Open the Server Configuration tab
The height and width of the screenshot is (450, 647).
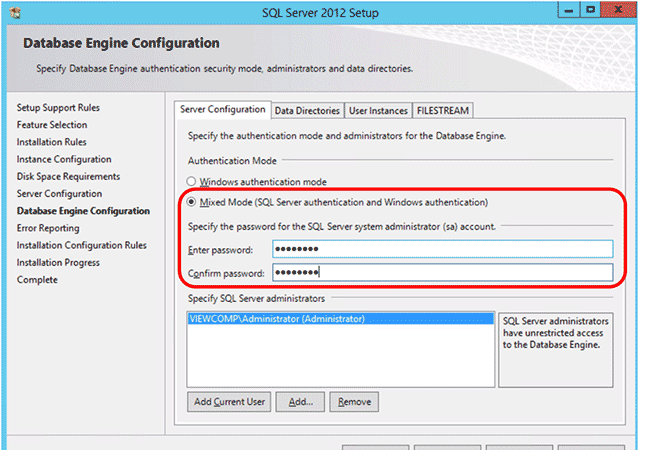click(x=222, y=110)
